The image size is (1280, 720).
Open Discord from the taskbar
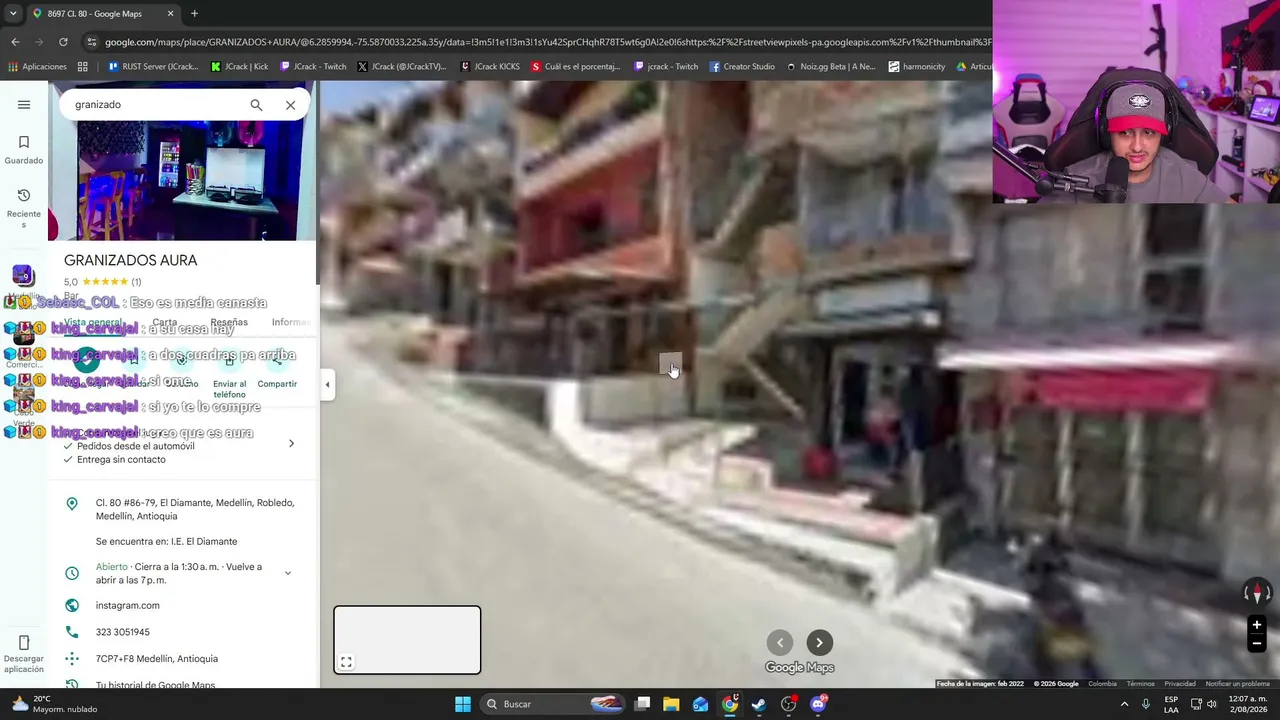click(x=818, y=704)
